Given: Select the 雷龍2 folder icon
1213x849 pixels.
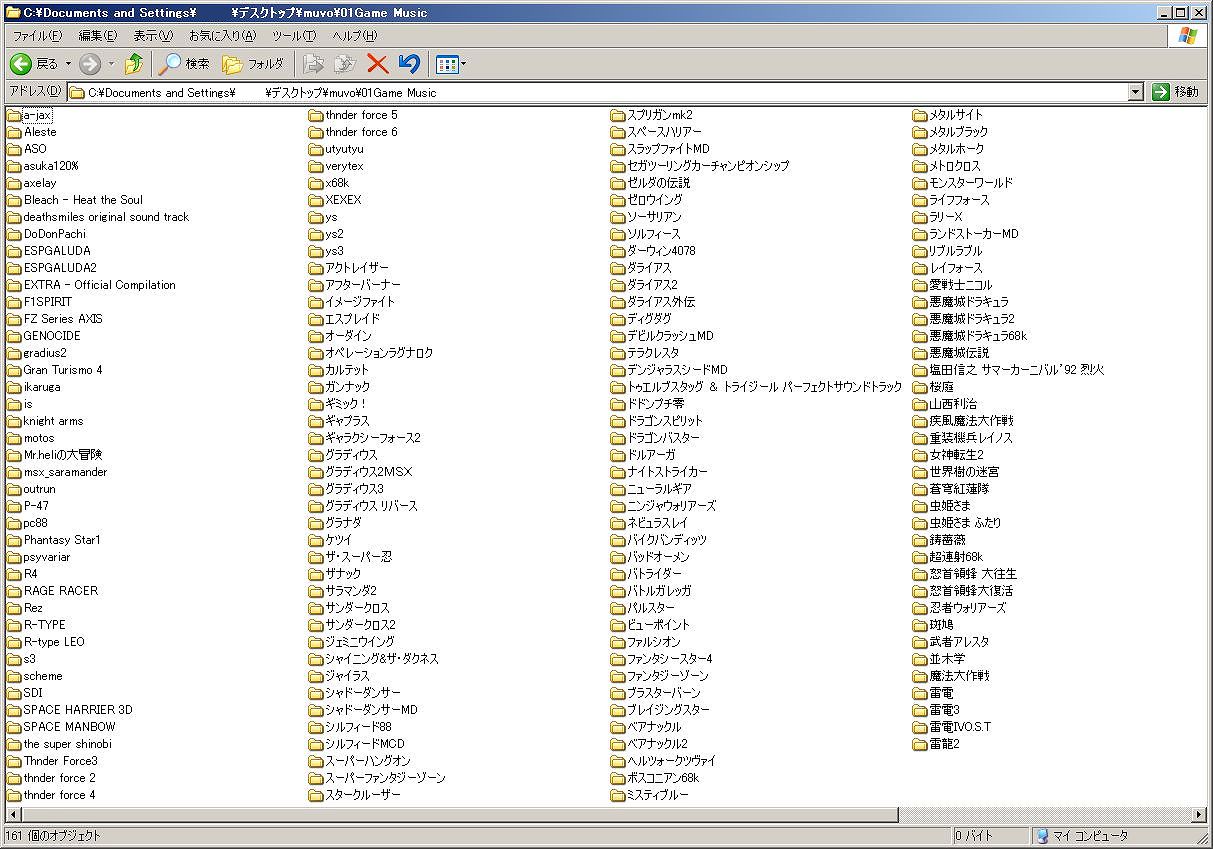Looking at the screenshot, I should (x=919, y=744).
